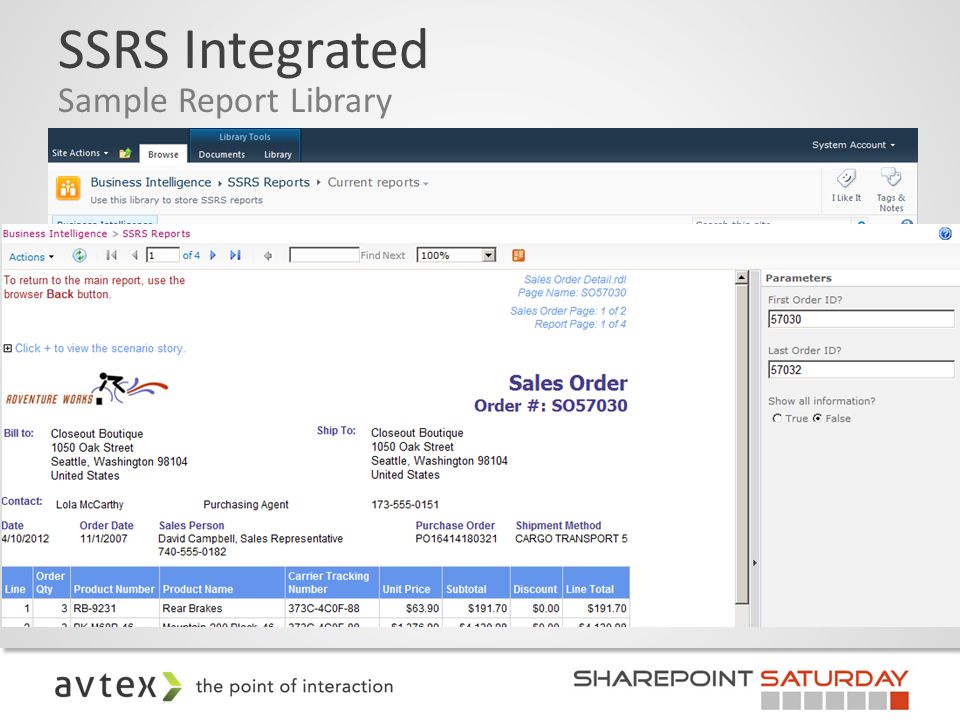Click the Business Intelligence site logo
This screenshot has height=720, width=960.
point(68,188)
